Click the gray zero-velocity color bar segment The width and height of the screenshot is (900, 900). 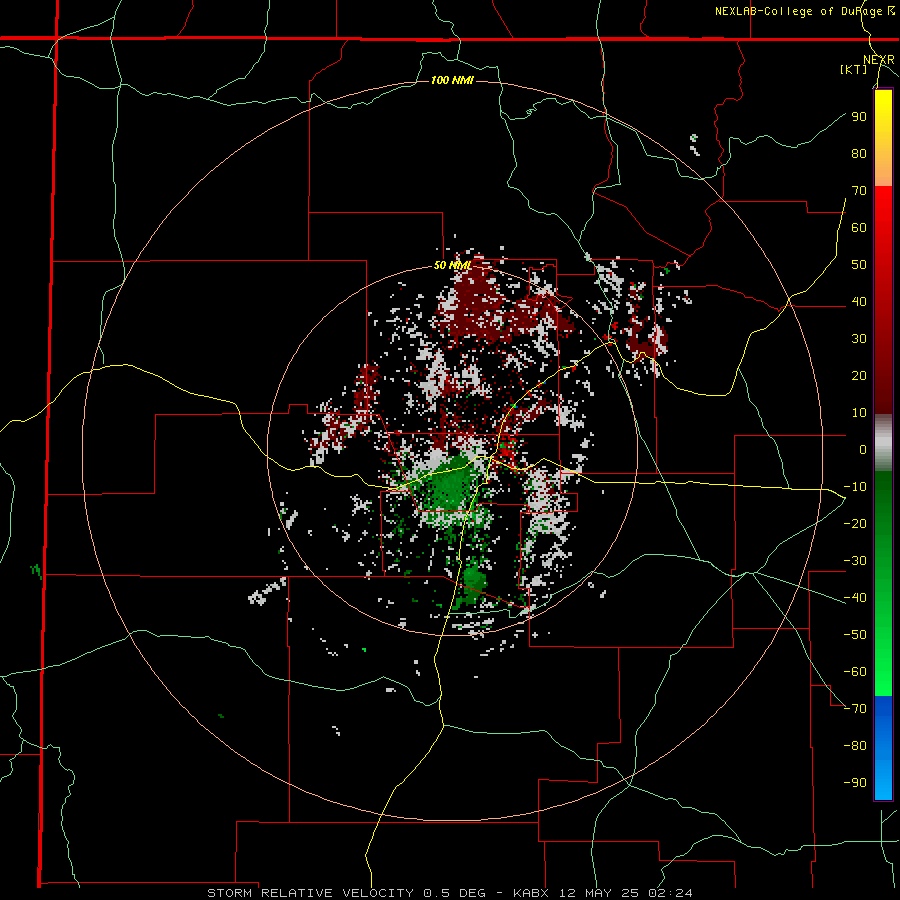point(883,442)
